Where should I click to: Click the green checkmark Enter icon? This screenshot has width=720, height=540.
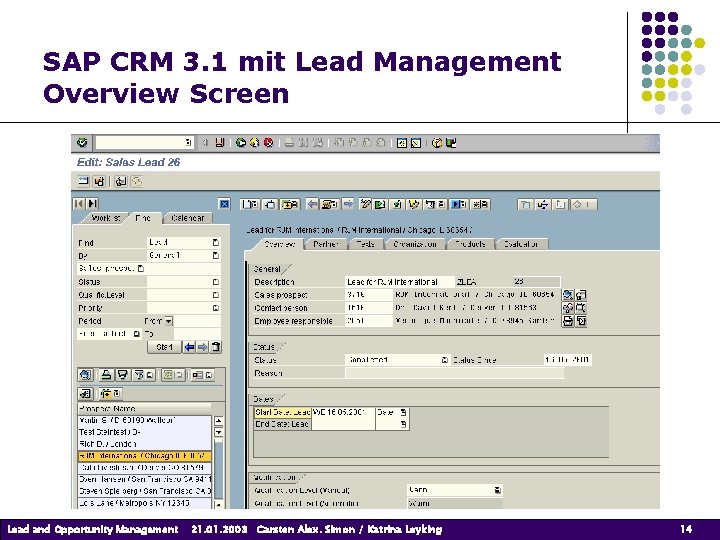[x=83, y=143]
